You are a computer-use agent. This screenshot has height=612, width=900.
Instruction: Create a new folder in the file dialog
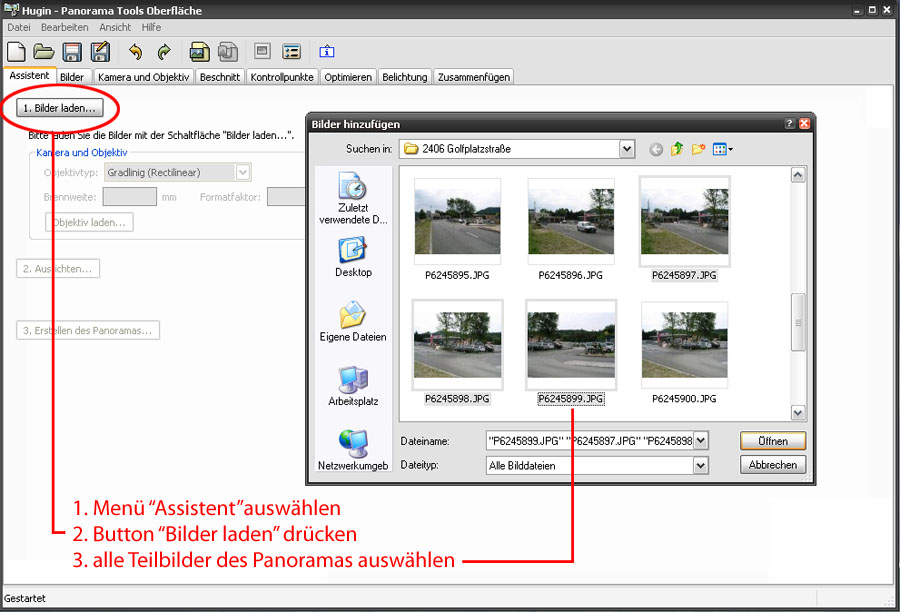tap(699, 149)
